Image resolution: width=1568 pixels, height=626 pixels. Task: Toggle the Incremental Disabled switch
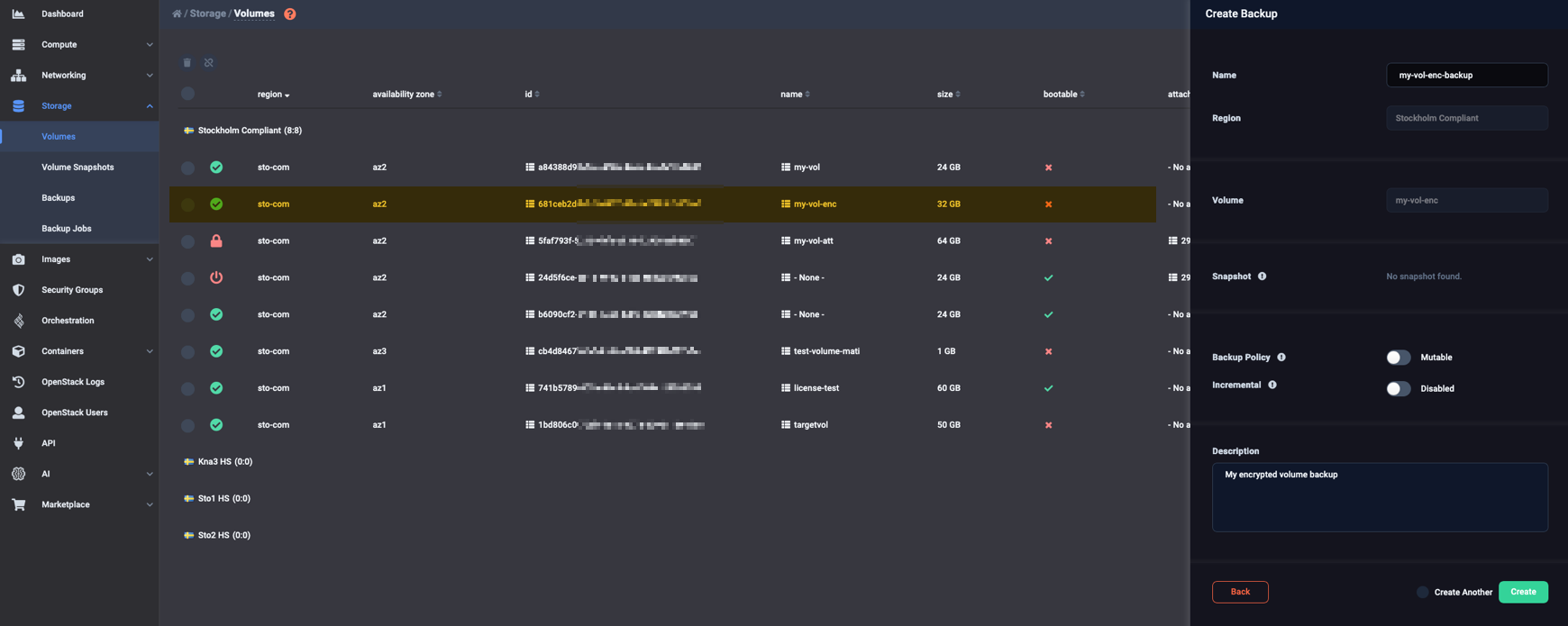tap(1398, 388)
